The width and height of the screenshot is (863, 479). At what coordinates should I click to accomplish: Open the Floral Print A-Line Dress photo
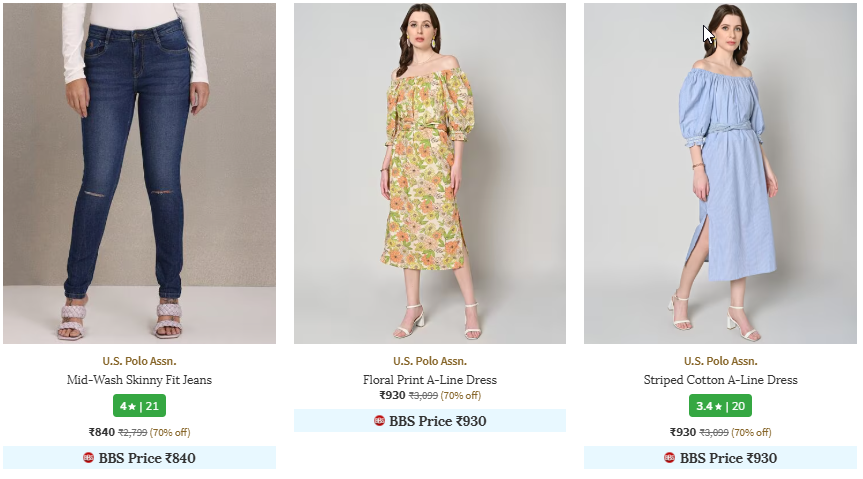pyautogui.click(x=429, y=173)
